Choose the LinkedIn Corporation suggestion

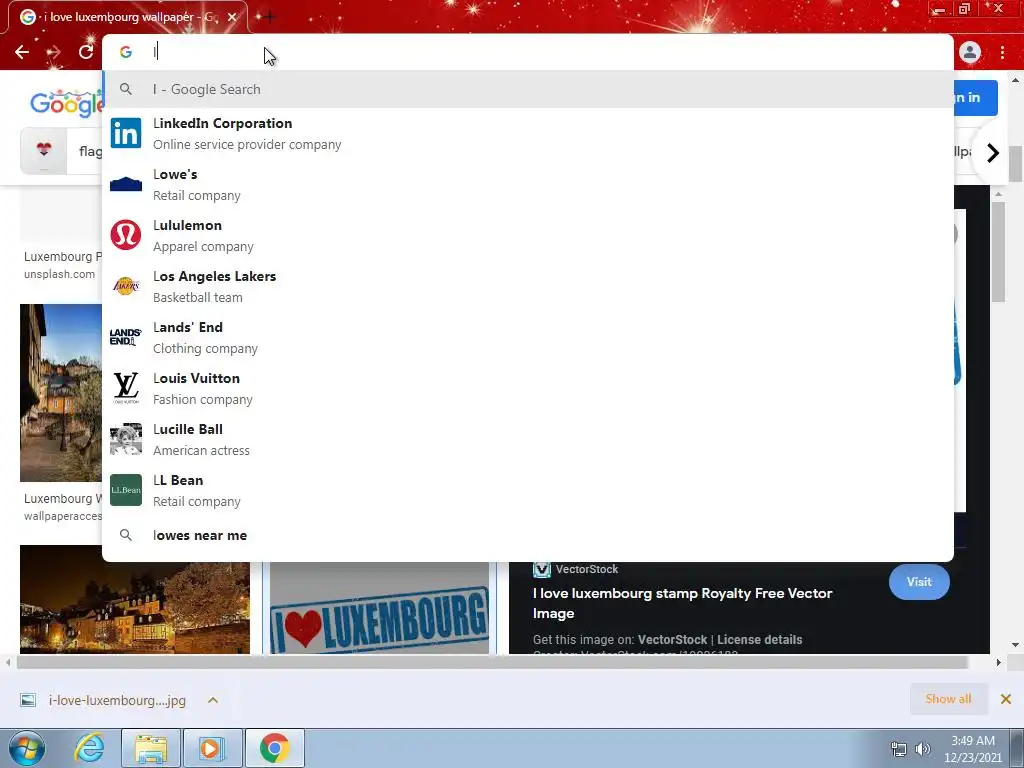click(528, 133)
